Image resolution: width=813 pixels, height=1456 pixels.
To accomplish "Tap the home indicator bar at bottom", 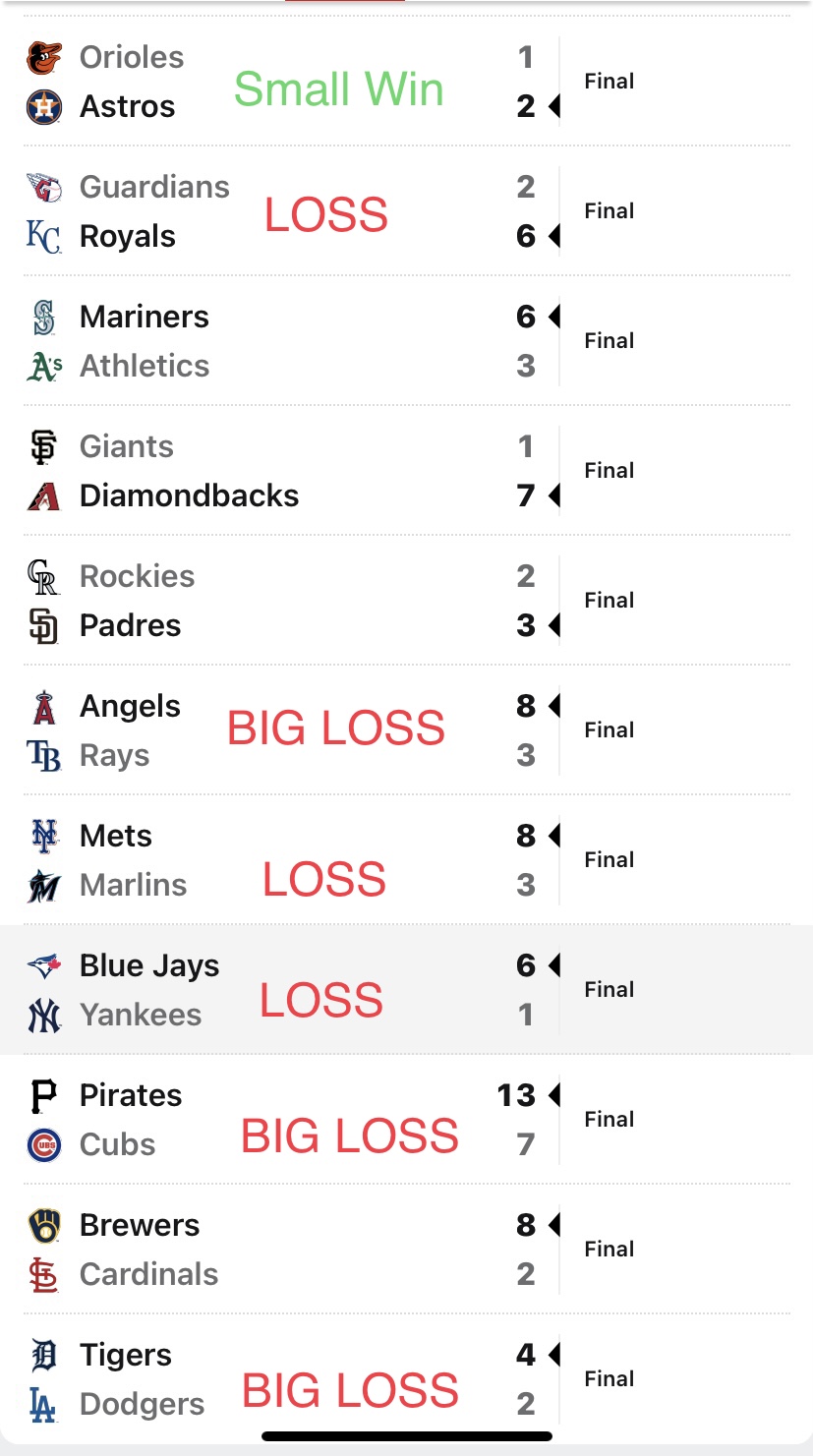I will click(x=407, y=1436).
